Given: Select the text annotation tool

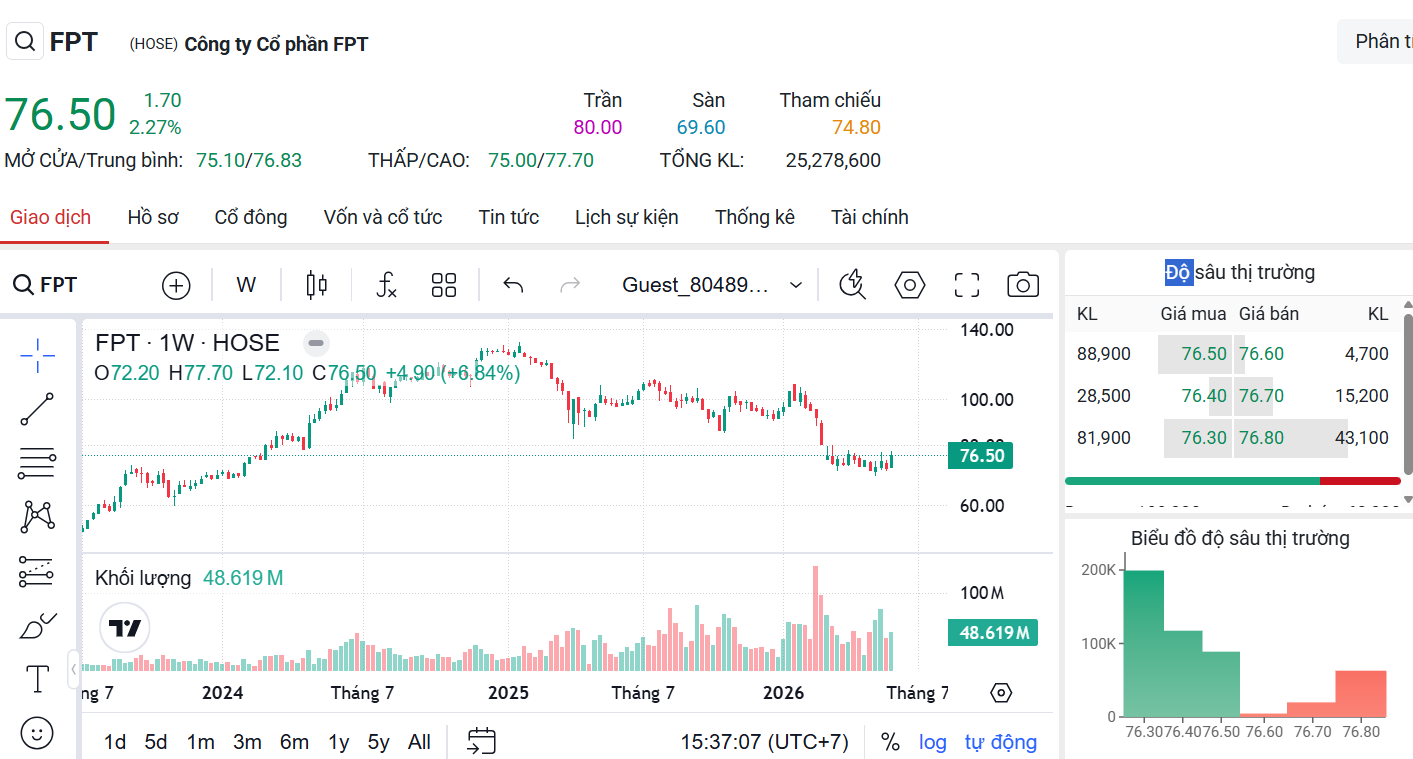Looking at the screenshot, I should (38, 679).
